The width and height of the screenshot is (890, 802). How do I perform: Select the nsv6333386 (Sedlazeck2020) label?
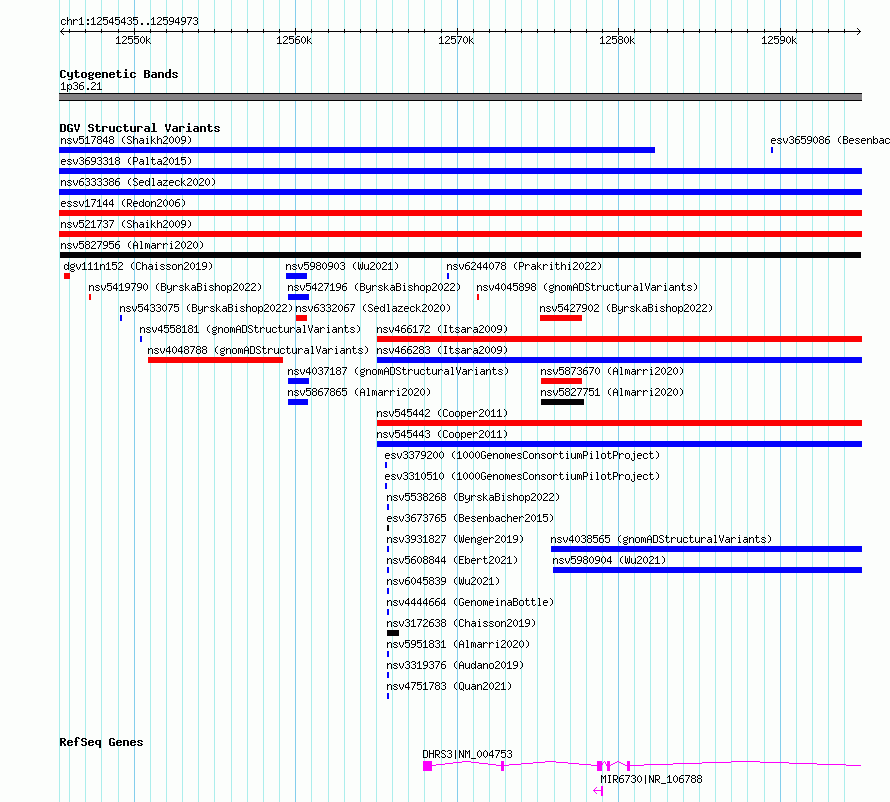pos(138,182)
